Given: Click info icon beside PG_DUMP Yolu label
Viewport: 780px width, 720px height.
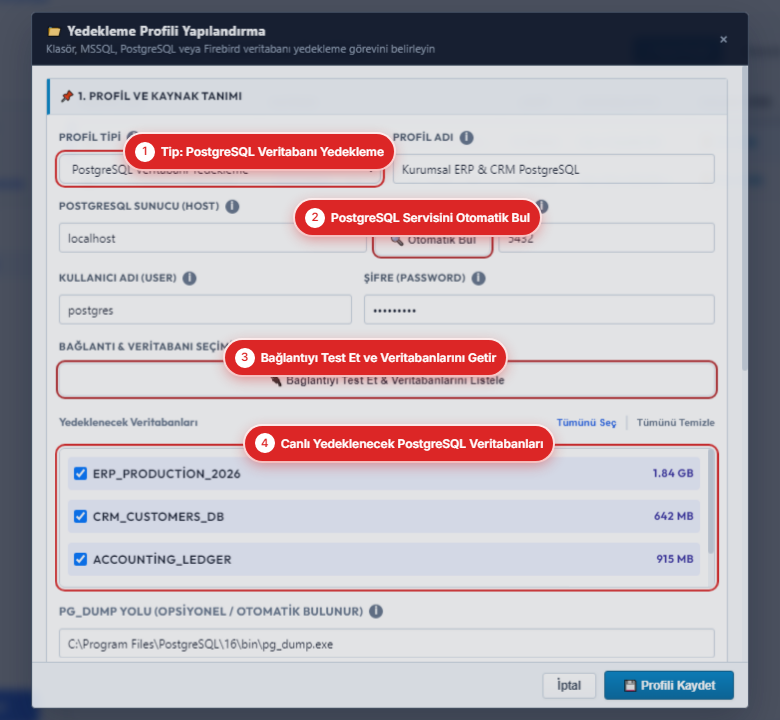Looking at the screenshot, I should (376, 611).
